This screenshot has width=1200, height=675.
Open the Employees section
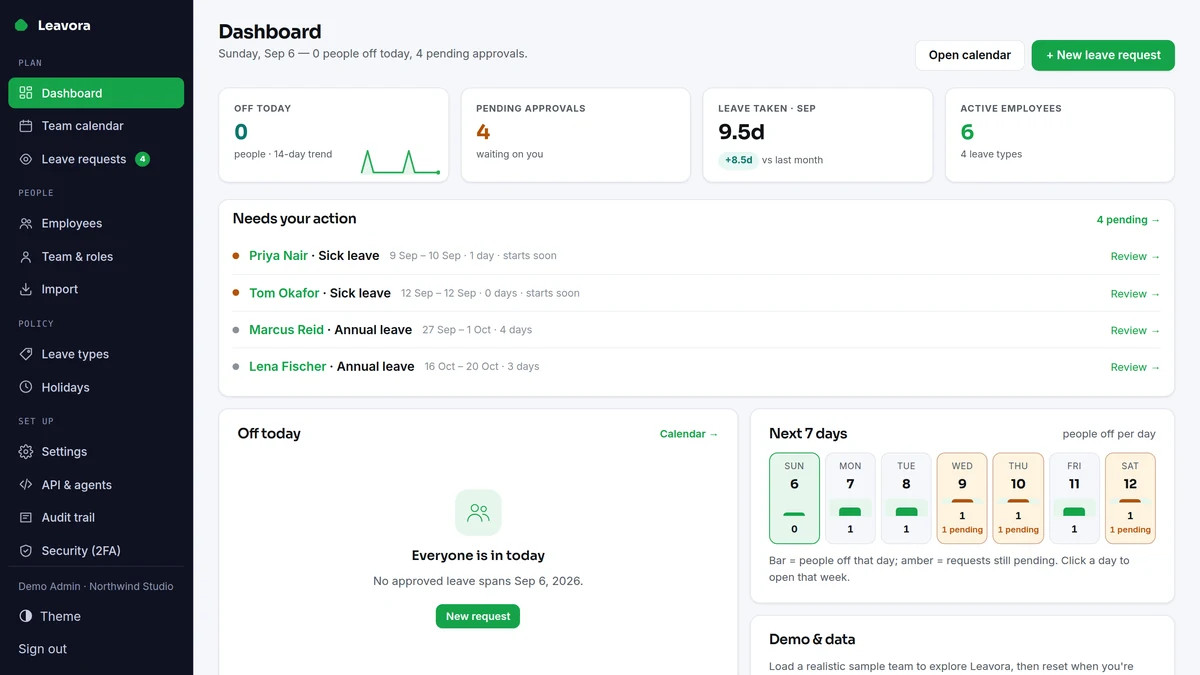[96, 223]
